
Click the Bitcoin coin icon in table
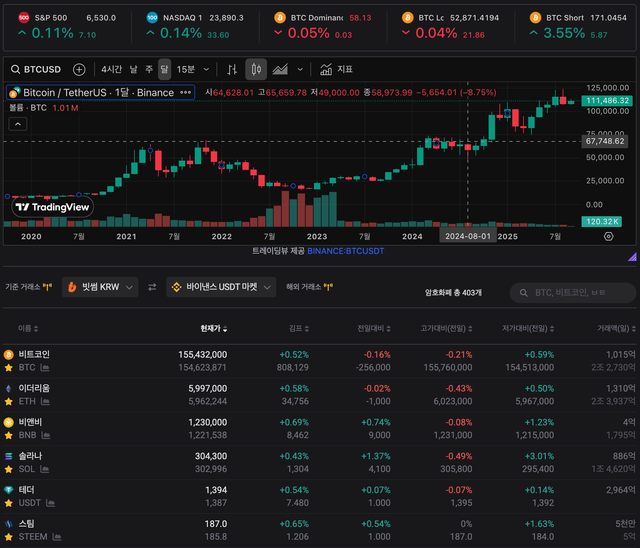[x=8, y=355]
